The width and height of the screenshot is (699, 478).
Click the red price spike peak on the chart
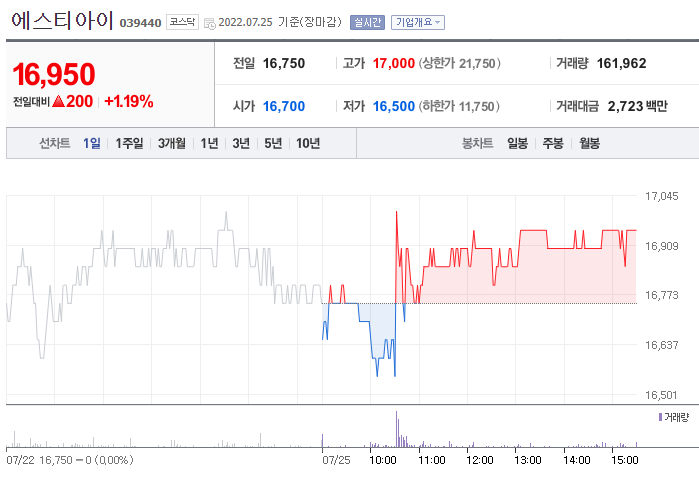point(396,213)
